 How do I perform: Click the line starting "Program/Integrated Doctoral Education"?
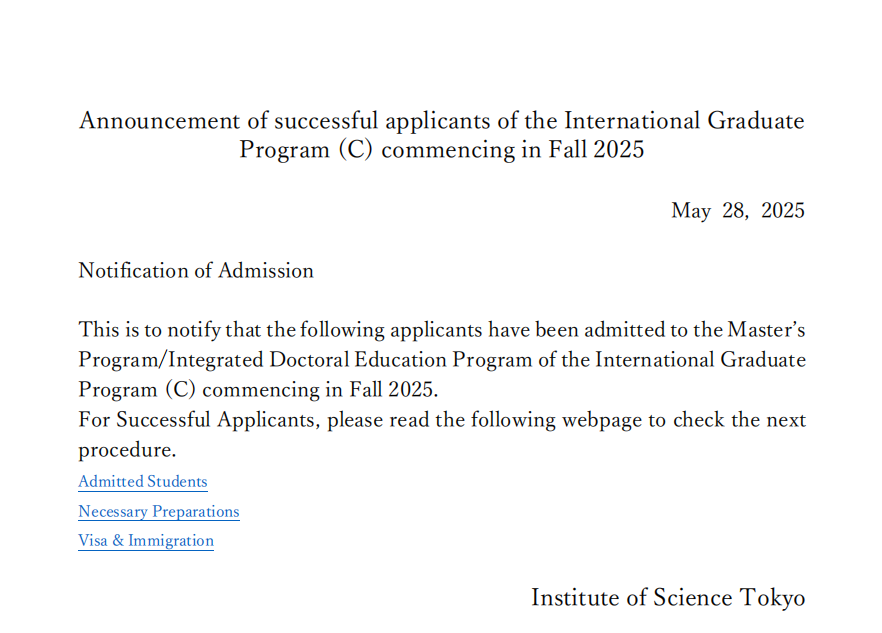click(441, 360)
